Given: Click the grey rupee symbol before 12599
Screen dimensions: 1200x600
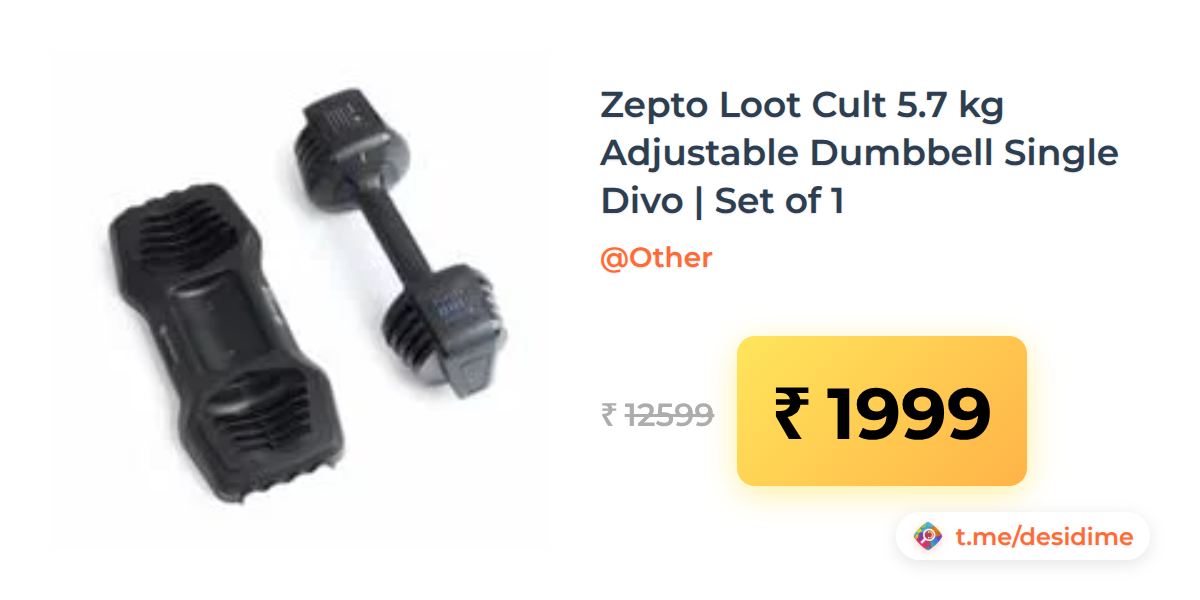Looking at the screenshot, I should coord(608,414).
